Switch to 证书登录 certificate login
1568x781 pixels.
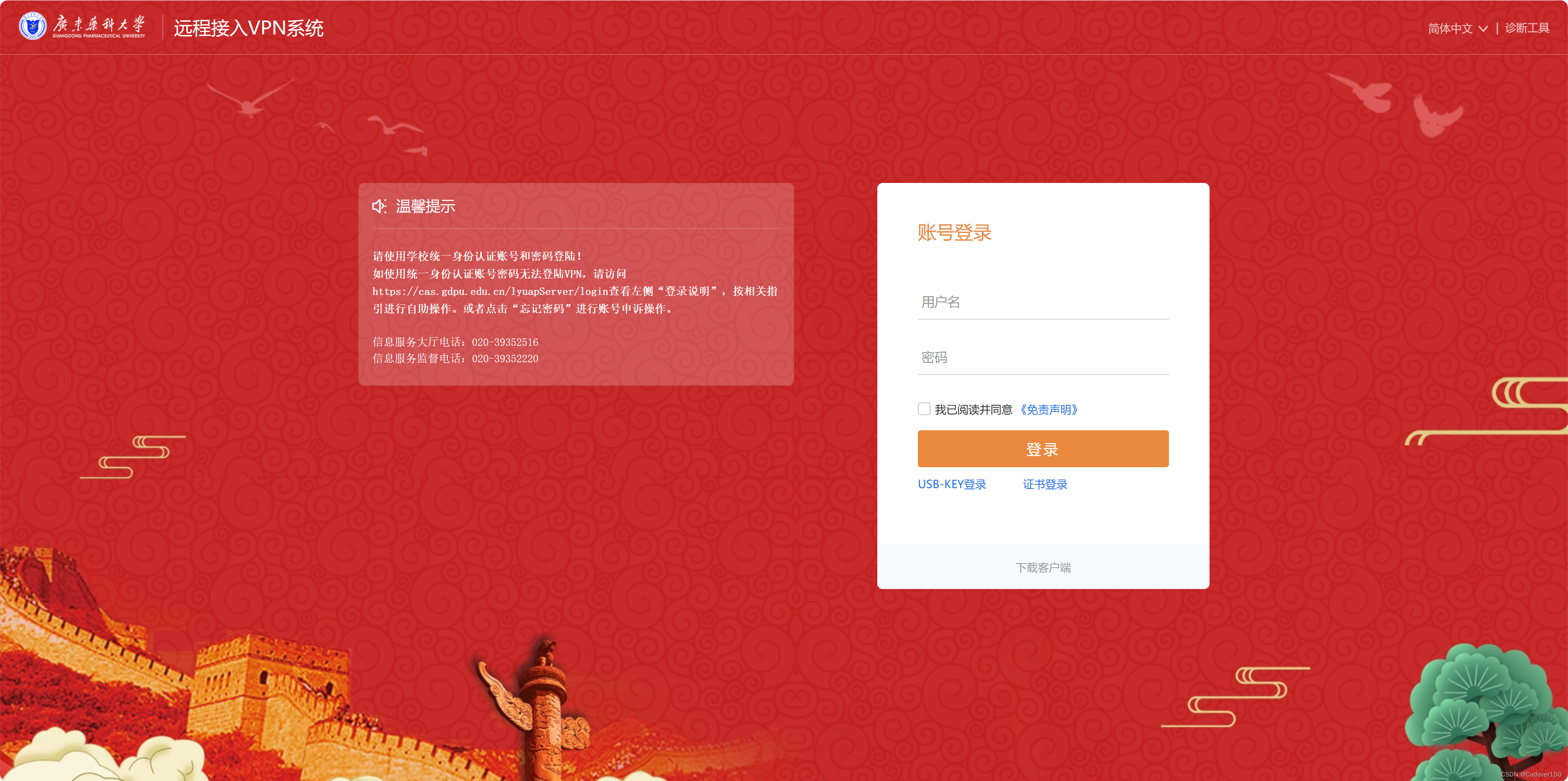point(1045,484)
